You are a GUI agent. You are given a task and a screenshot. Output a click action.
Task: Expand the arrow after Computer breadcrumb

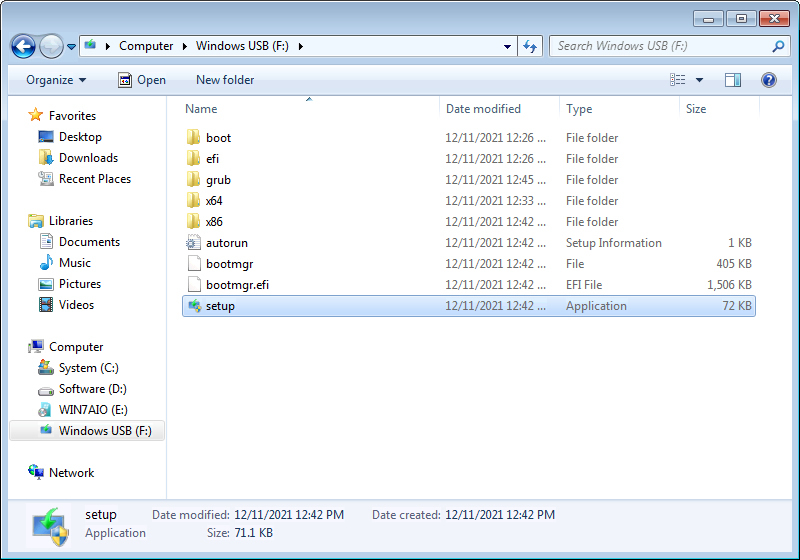[x=185, y=46]
